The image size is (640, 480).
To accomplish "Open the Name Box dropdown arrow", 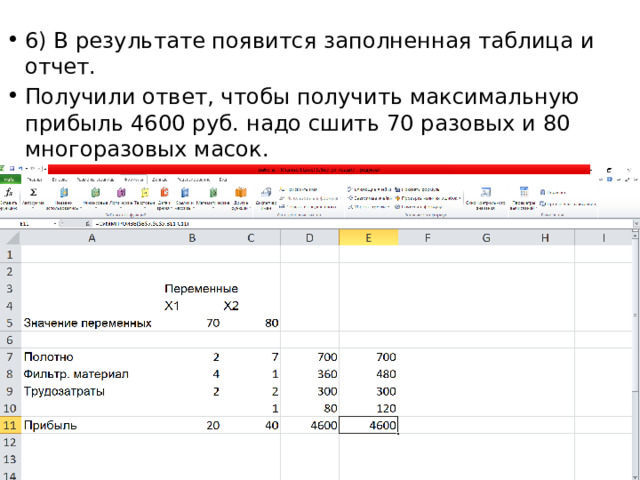I will (x=56, y=224).
